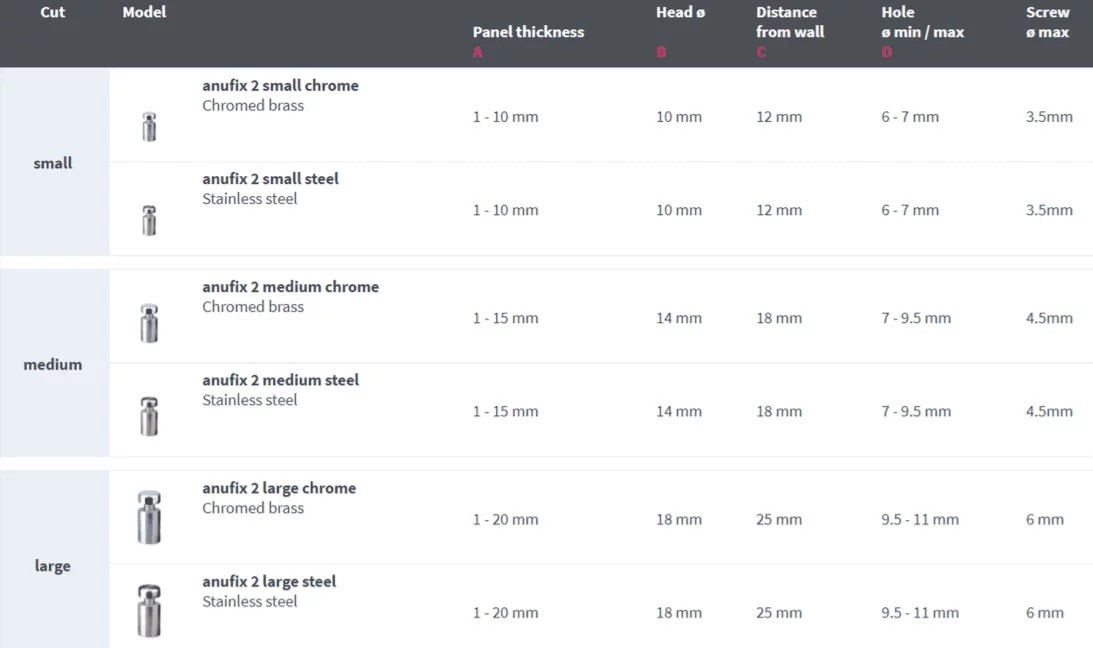Click the anufix 2 small chrome product image
The height and width of the screenshot is (648, 1093).
[x=149, y=127]
